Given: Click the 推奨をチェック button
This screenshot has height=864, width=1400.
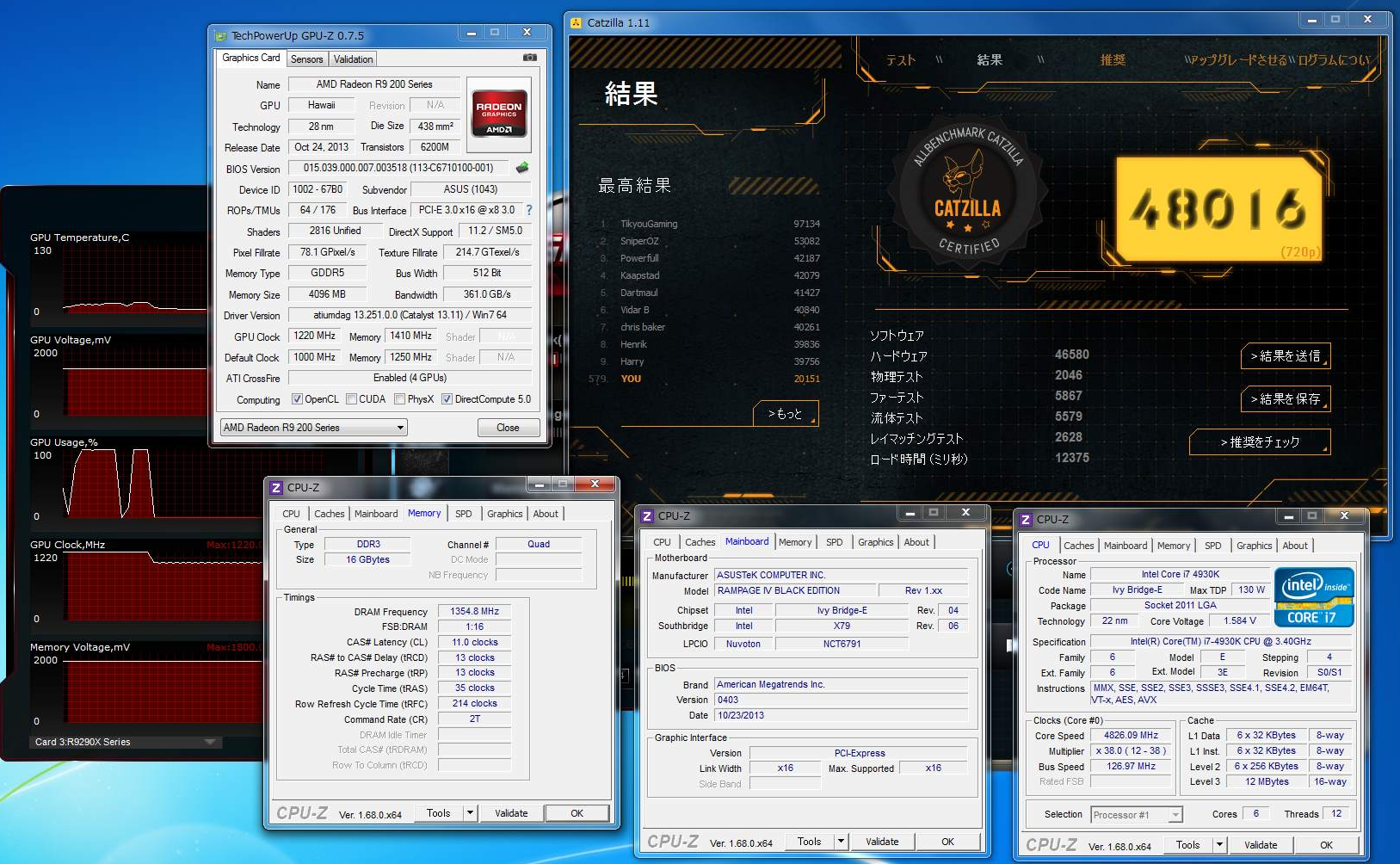Looking at the screenshot, I should [x=1260, y=442].
